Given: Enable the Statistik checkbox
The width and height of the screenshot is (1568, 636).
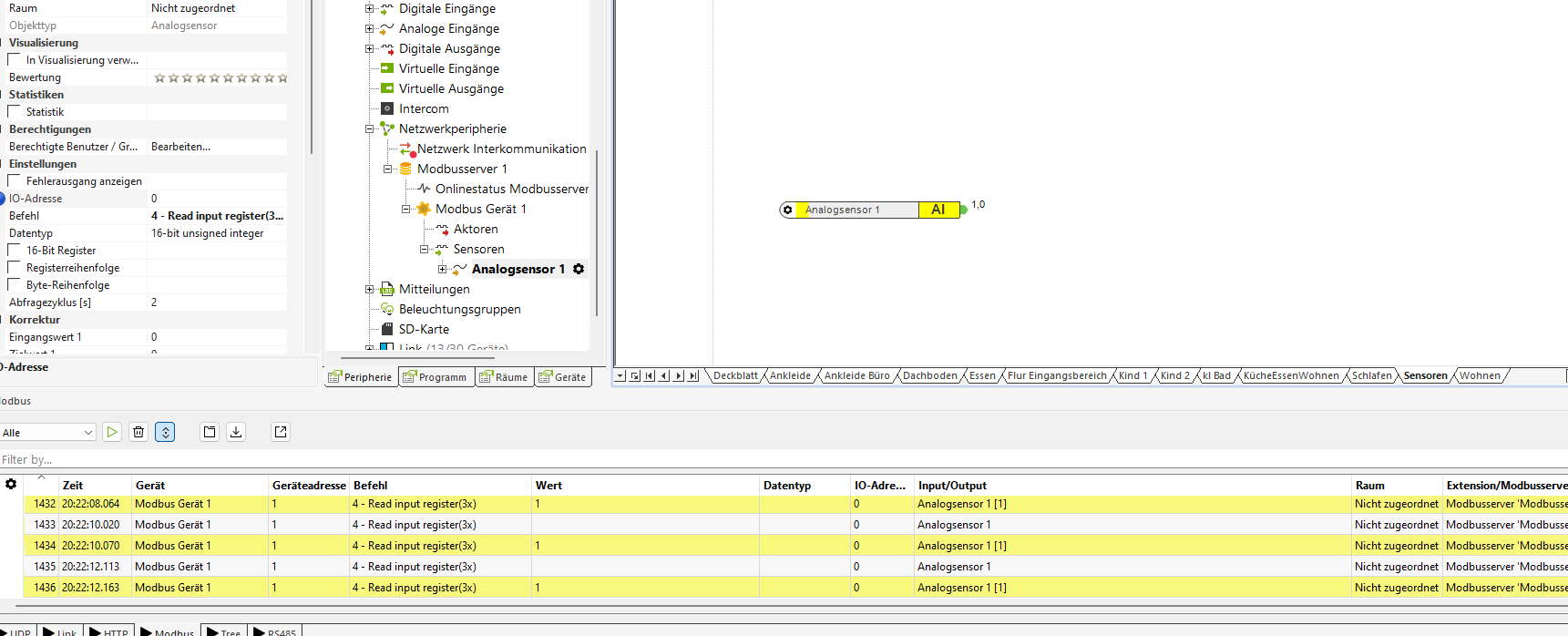Looking at the screenshot, I should coord(14,111).
